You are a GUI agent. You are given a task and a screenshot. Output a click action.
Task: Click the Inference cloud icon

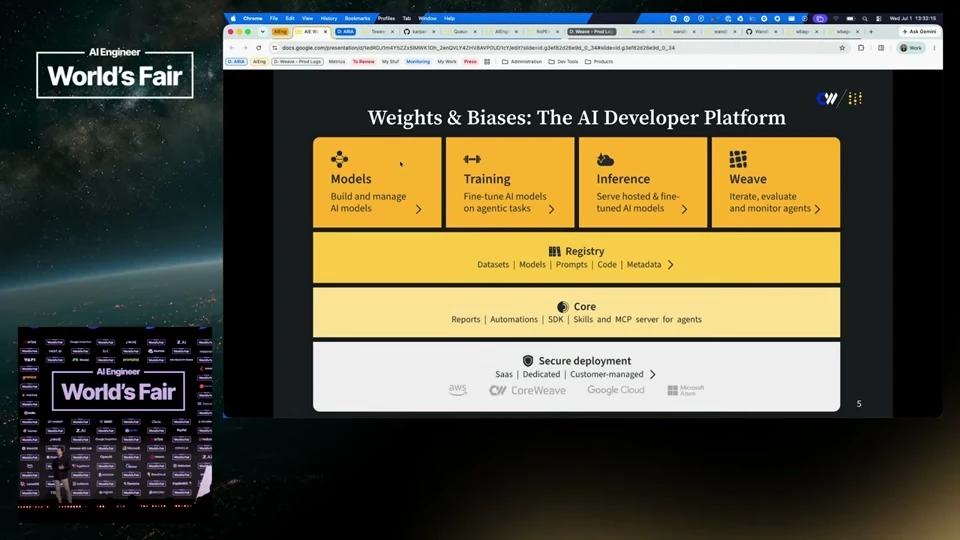(605, 160)
